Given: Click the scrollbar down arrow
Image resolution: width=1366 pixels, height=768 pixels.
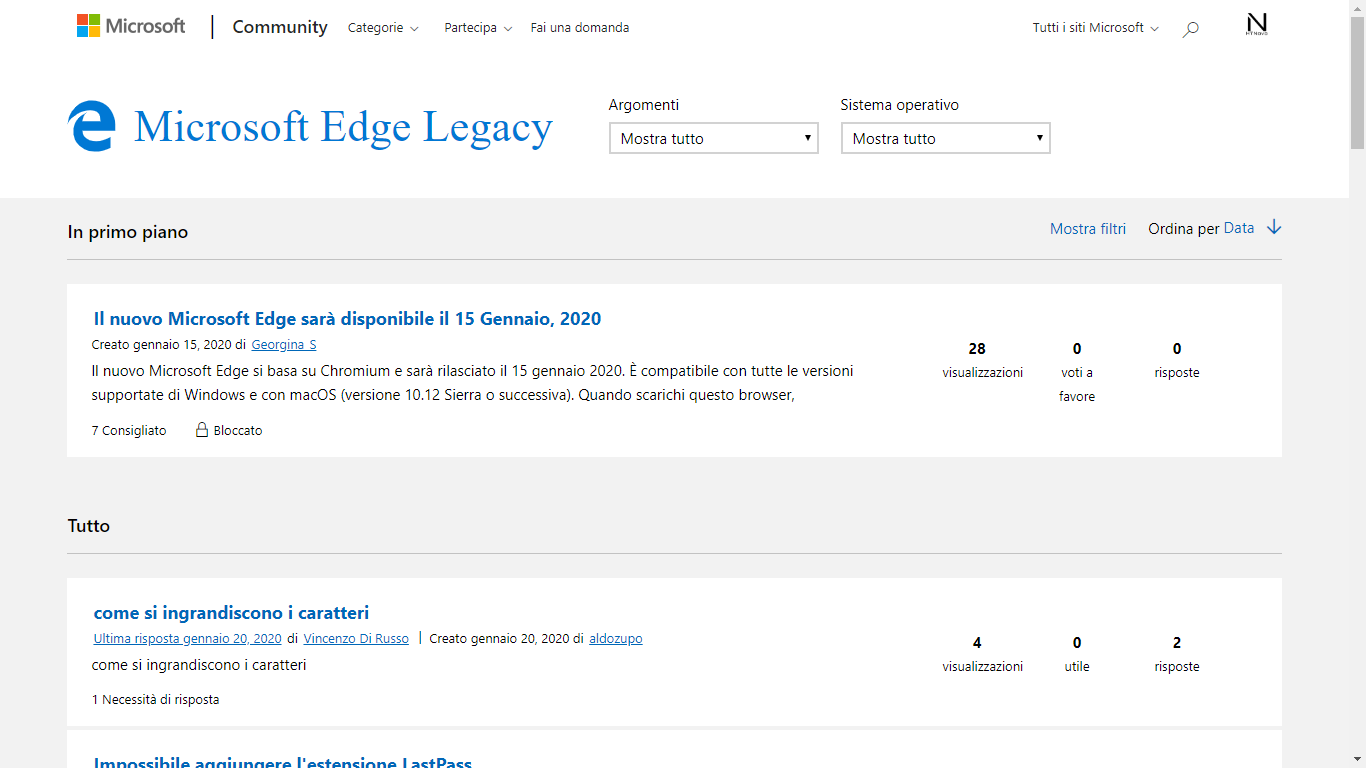Looking at the screenshot, I should tap(1357, 760).
